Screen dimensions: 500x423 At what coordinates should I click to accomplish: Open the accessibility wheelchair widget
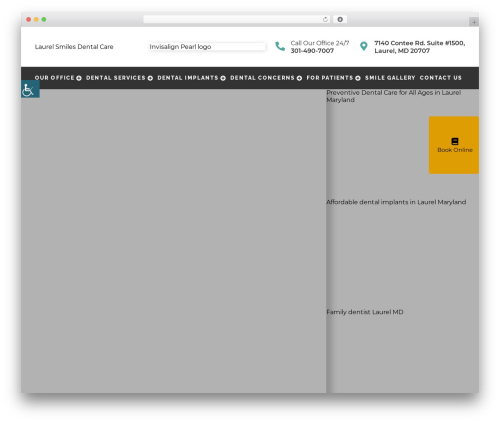[x=30, y=89]
